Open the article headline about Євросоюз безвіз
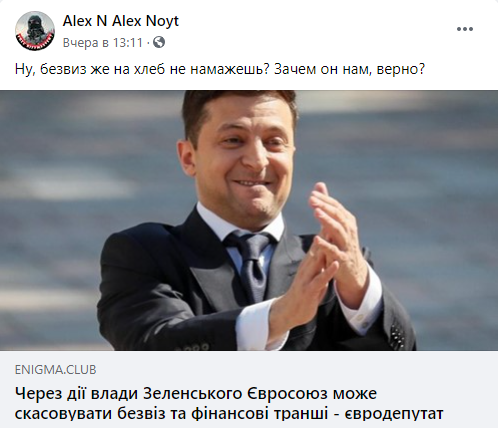Image resolution: width=498 pixels, height=428 pixels. 229,404
